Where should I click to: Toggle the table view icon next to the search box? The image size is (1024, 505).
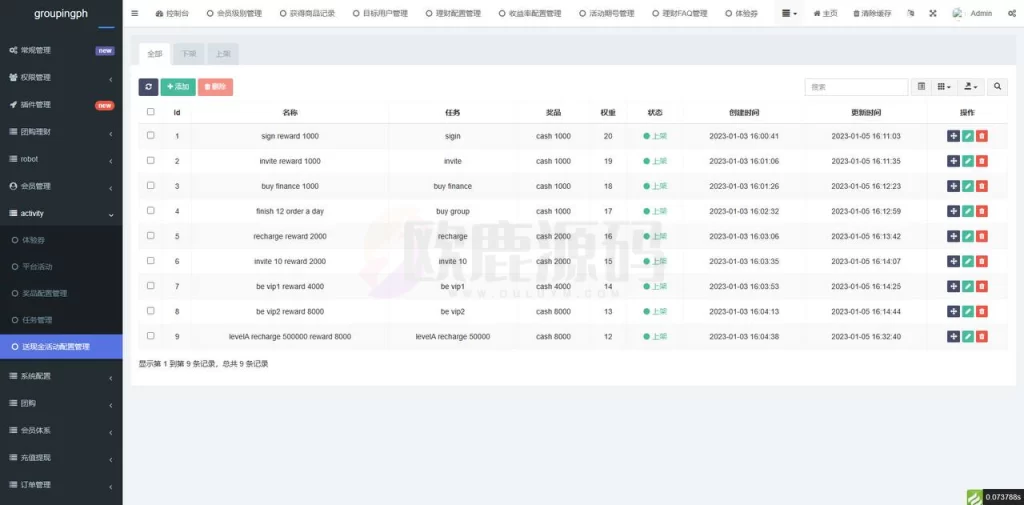pyautogui.click(x=921, y=87)
